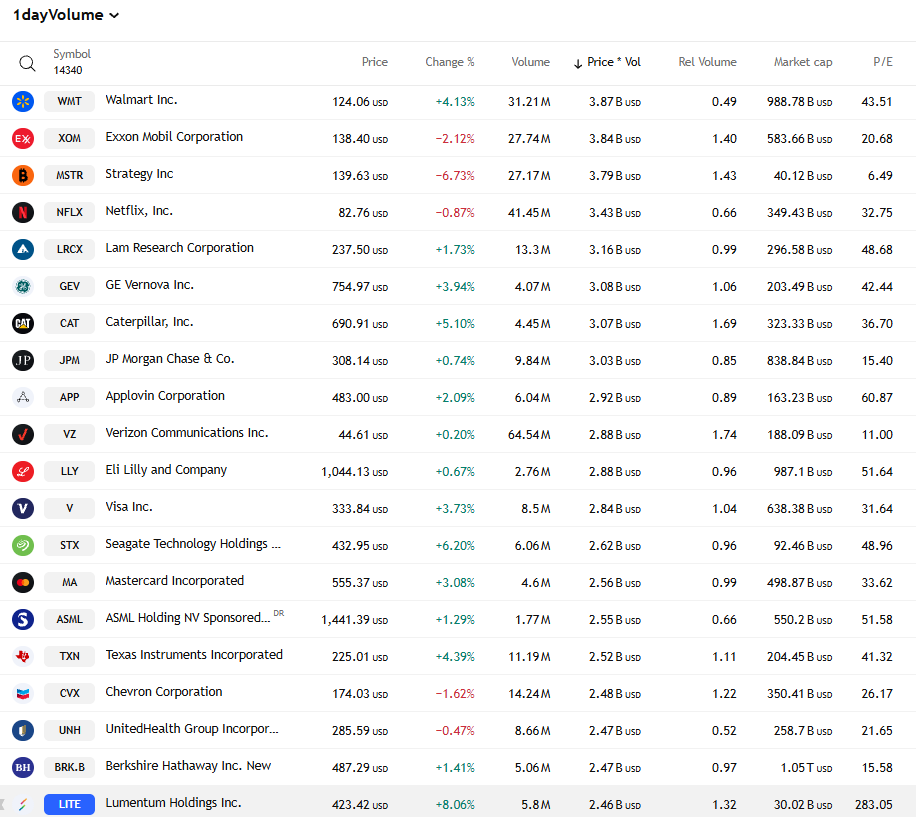This screenshot has width=916, height=817.
Task: Open the WMT ticker tag
Action: coord(70,102)
